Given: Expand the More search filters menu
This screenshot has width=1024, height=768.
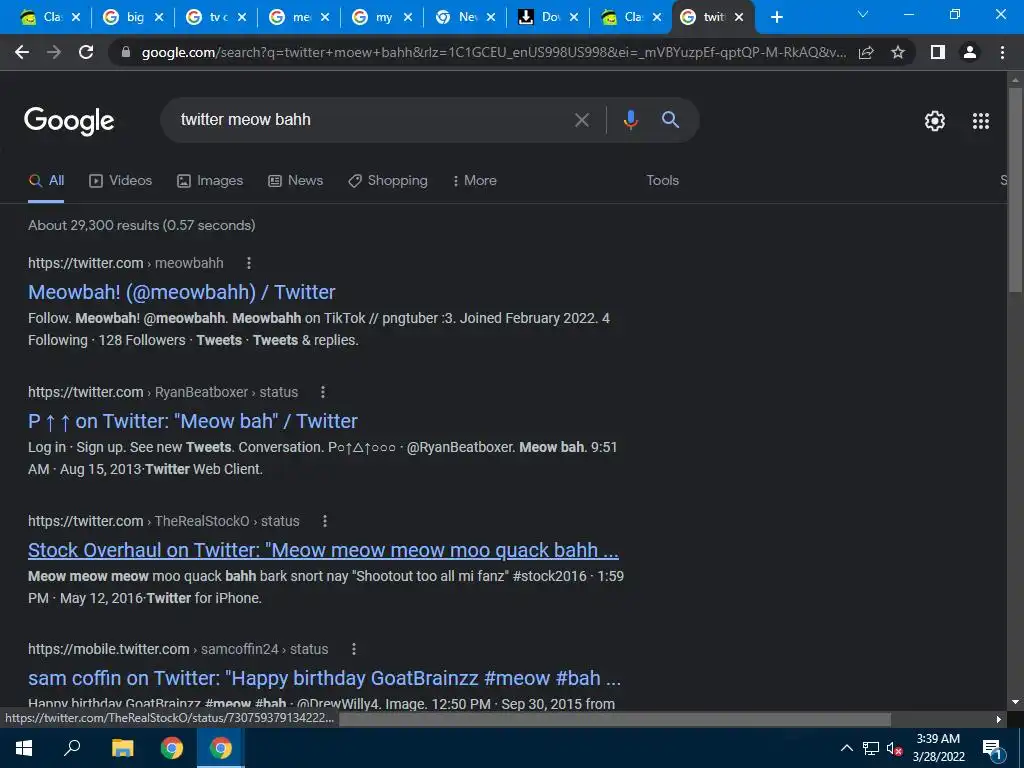Looking at the screenshot, I should point(474,181).
